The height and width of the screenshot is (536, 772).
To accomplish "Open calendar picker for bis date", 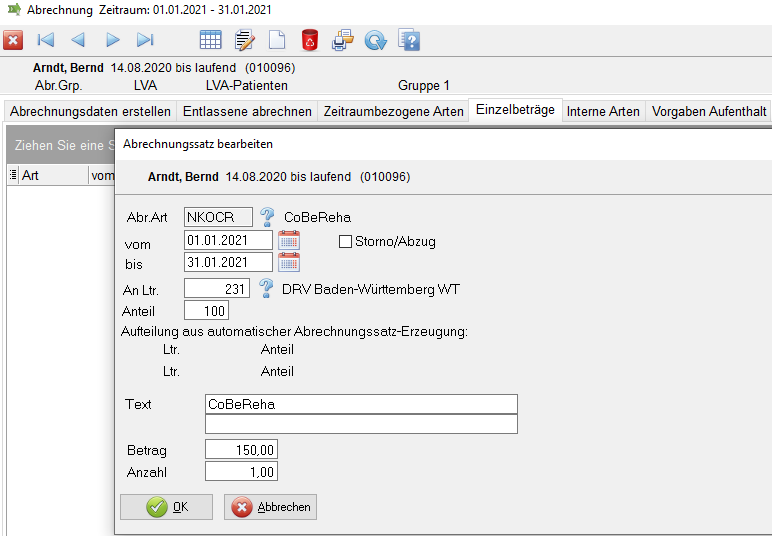I will click(289, 262).
